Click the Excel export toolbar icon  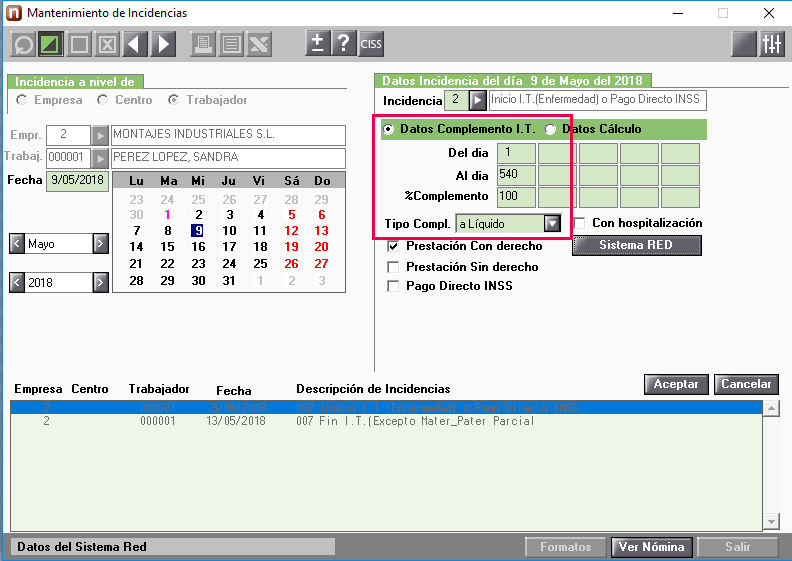(259, 44)
